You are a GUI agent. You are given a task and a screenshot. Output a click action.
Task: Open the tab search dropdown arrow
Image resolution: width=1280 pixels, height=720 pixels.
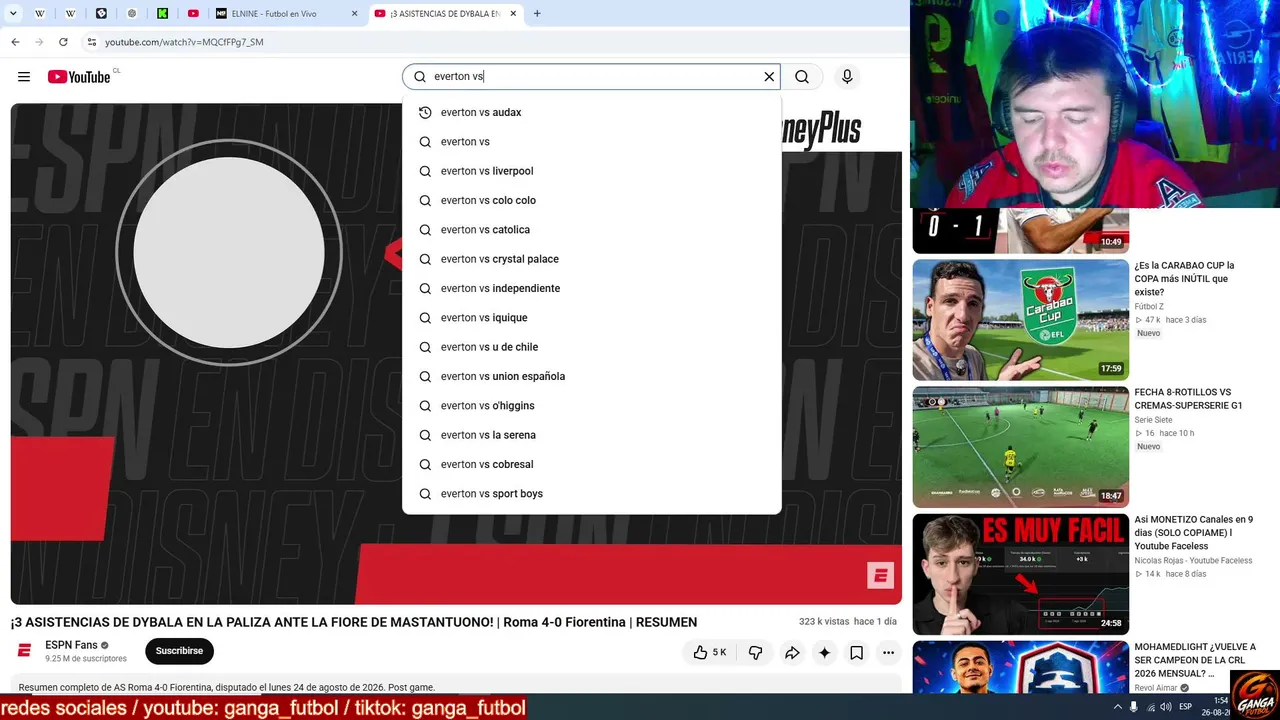(13, 14)
